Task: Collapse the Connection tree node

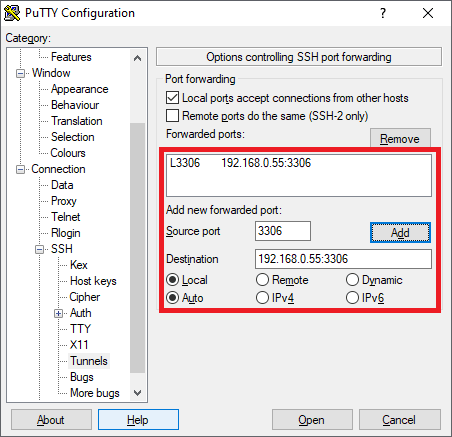Action: (x=21, y=169)
